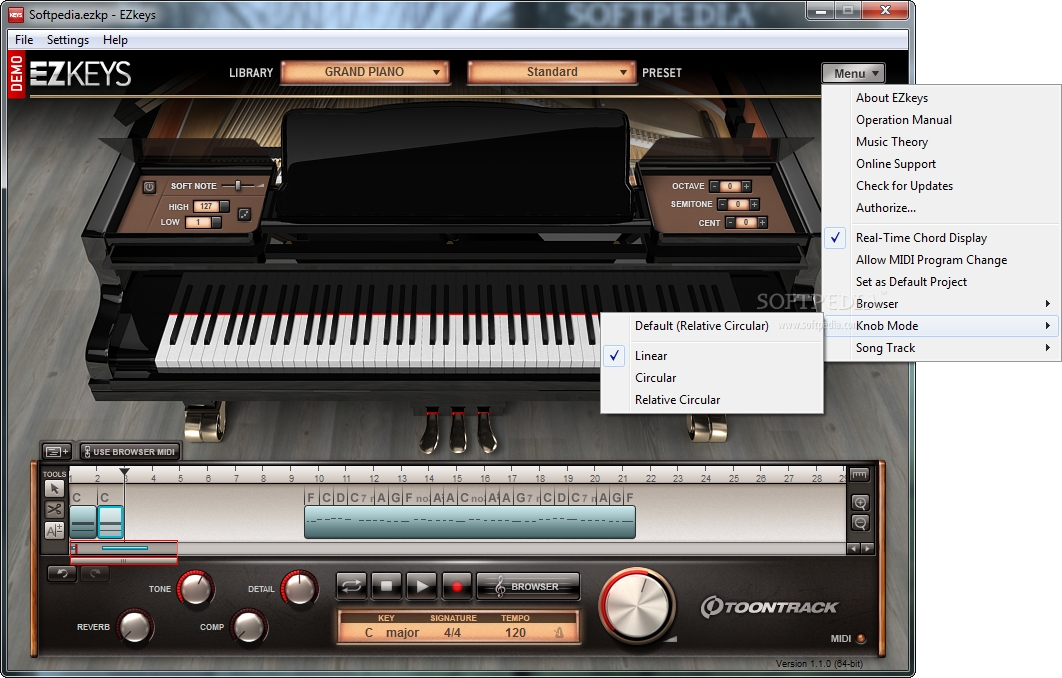Screen dimensions: 1062x678
Task: Enable Allow MIDI Program Change
Action: click(x=942, y=259)
